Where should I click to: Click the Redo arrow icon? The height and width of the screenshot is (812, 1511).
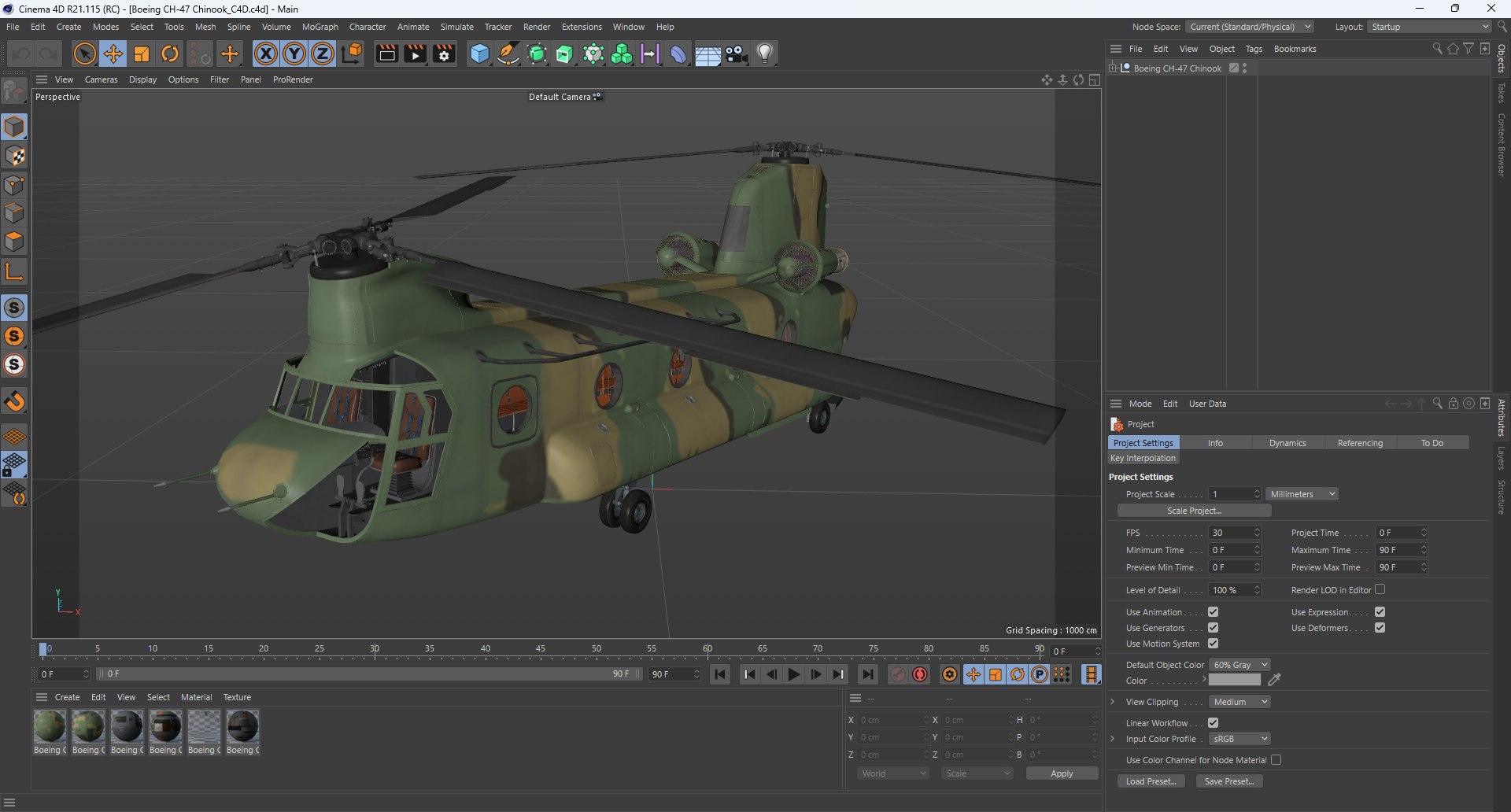tap(49, 54)
